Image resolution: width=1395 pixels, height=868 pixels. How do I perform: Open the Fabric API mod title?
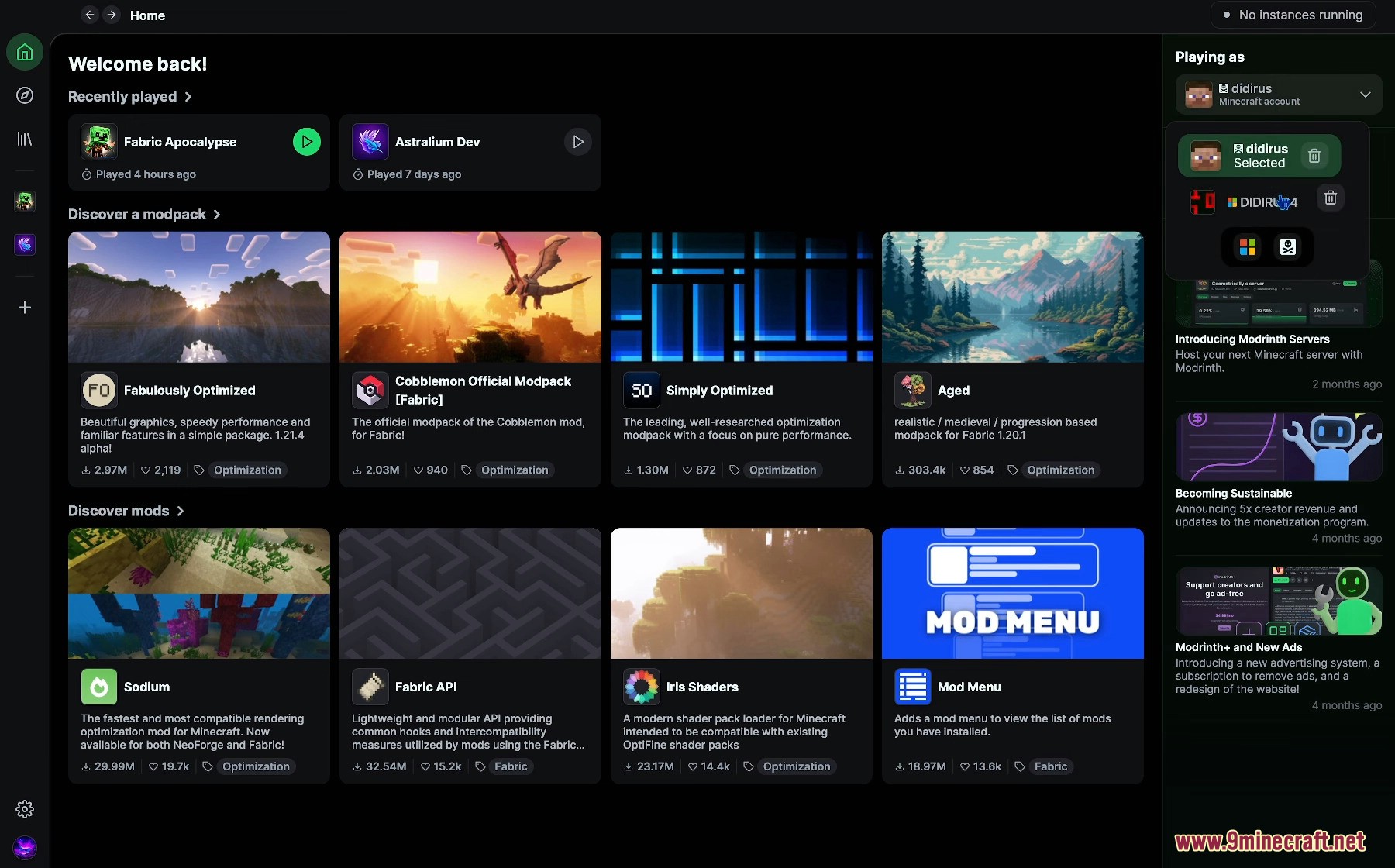pos(425,687)
